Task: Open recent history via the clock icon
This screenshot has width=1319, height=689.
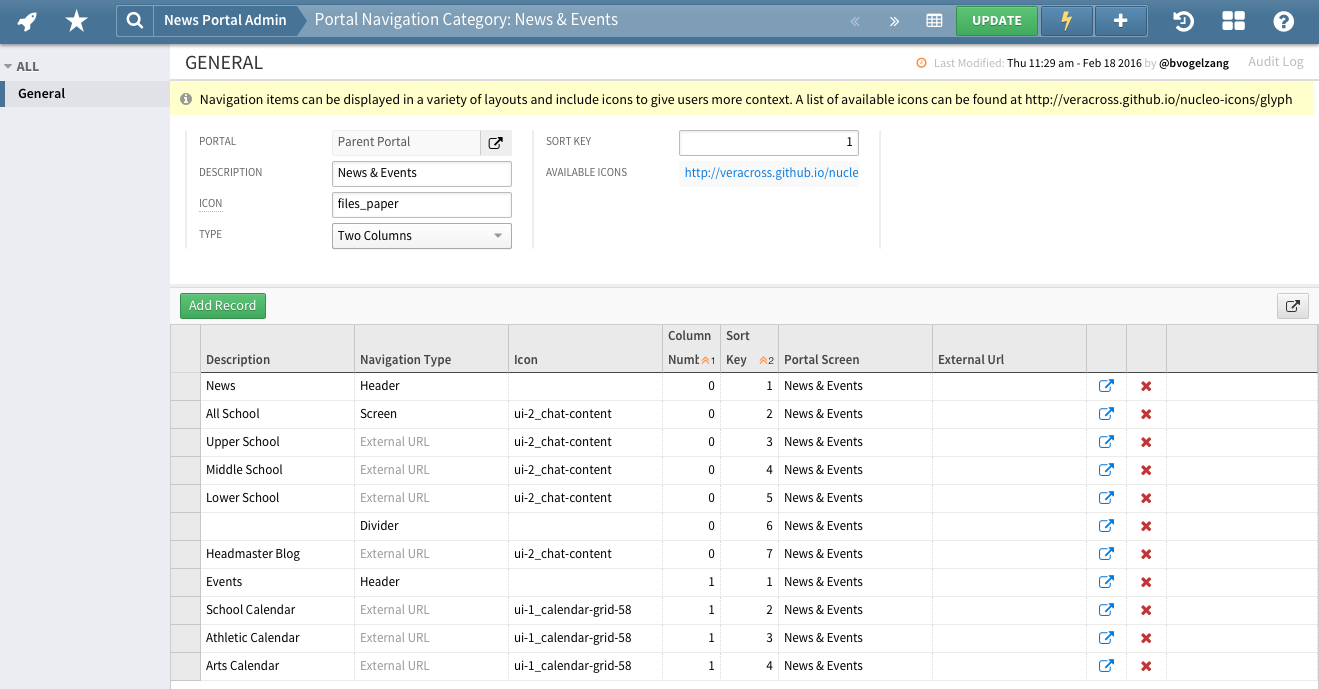Action: tap(1184, 20)
